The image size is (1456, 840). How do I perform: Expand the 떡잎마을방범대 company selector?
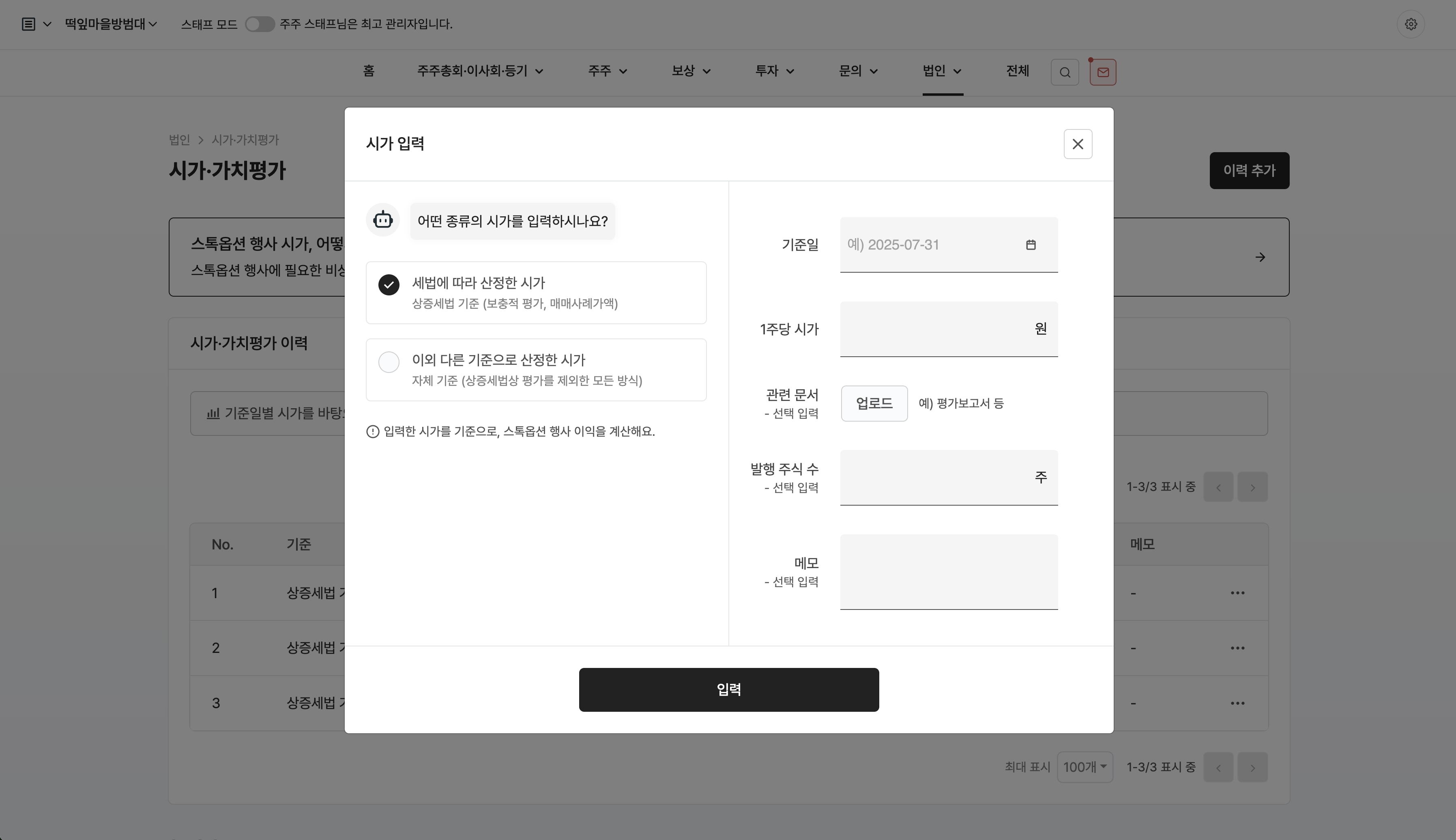click(x=110, y=24)
